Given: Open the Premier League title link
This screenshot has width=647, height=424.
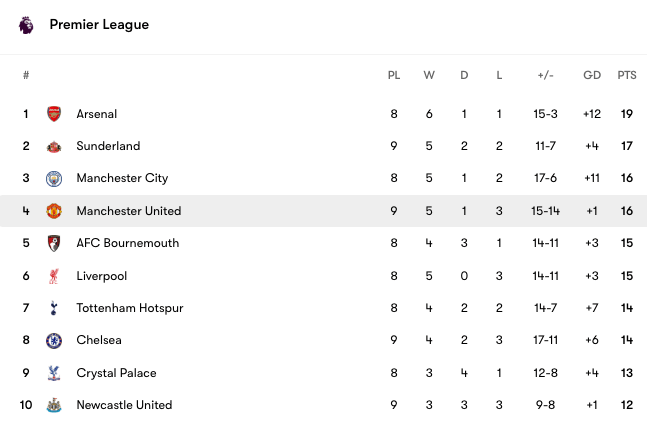Looking at the screenshot, I should (99, 25).
